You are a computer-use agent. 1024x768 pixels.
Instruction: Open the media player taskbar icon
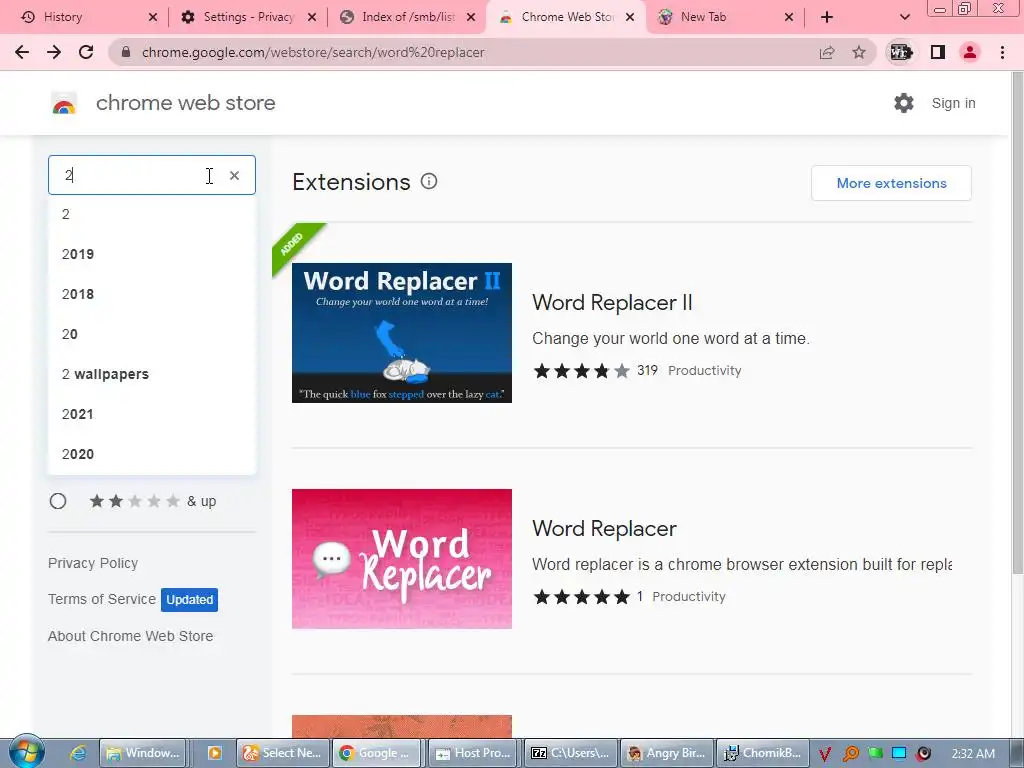tap(214, 753)
